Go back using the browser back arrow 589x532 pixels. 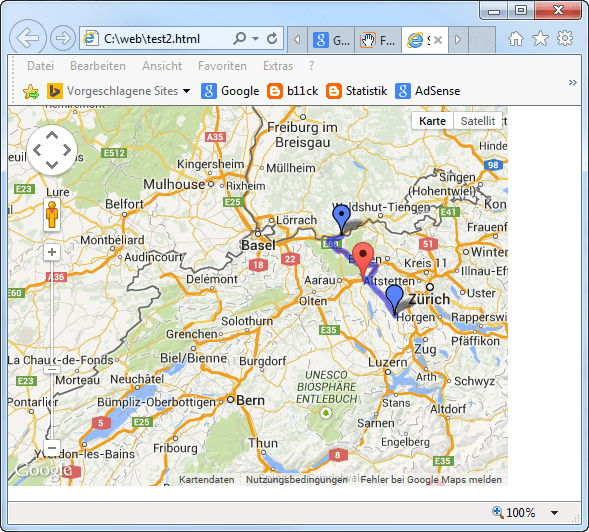click(28, 38)
